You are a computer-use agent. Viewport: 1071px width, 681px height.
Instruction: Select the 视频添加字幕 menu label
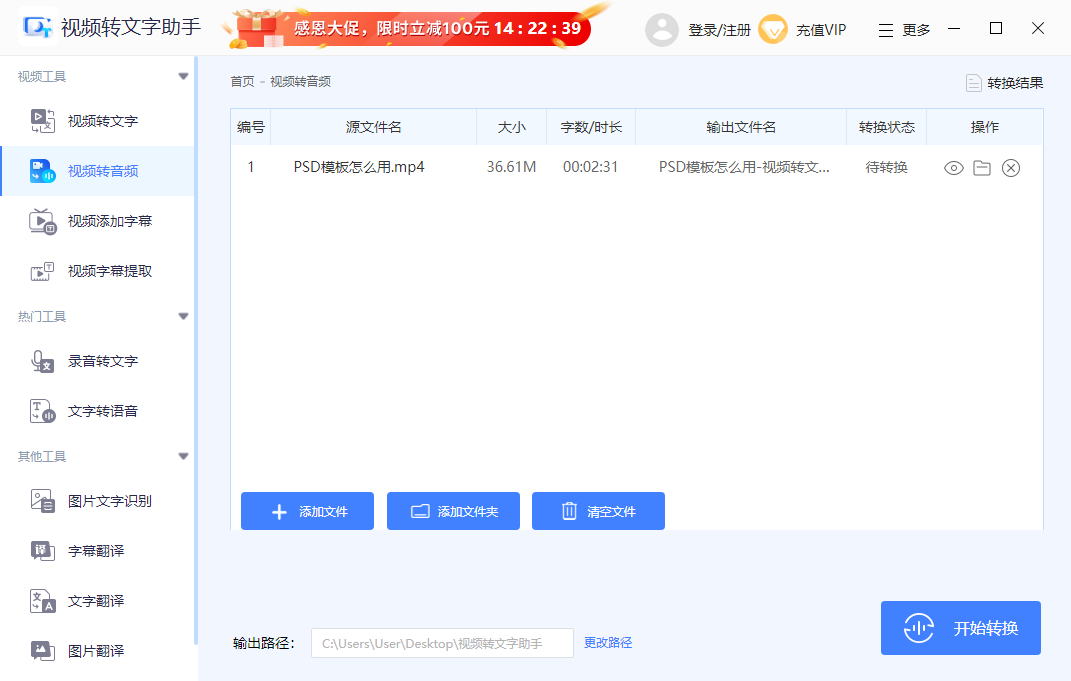click(x=110, y=221)
